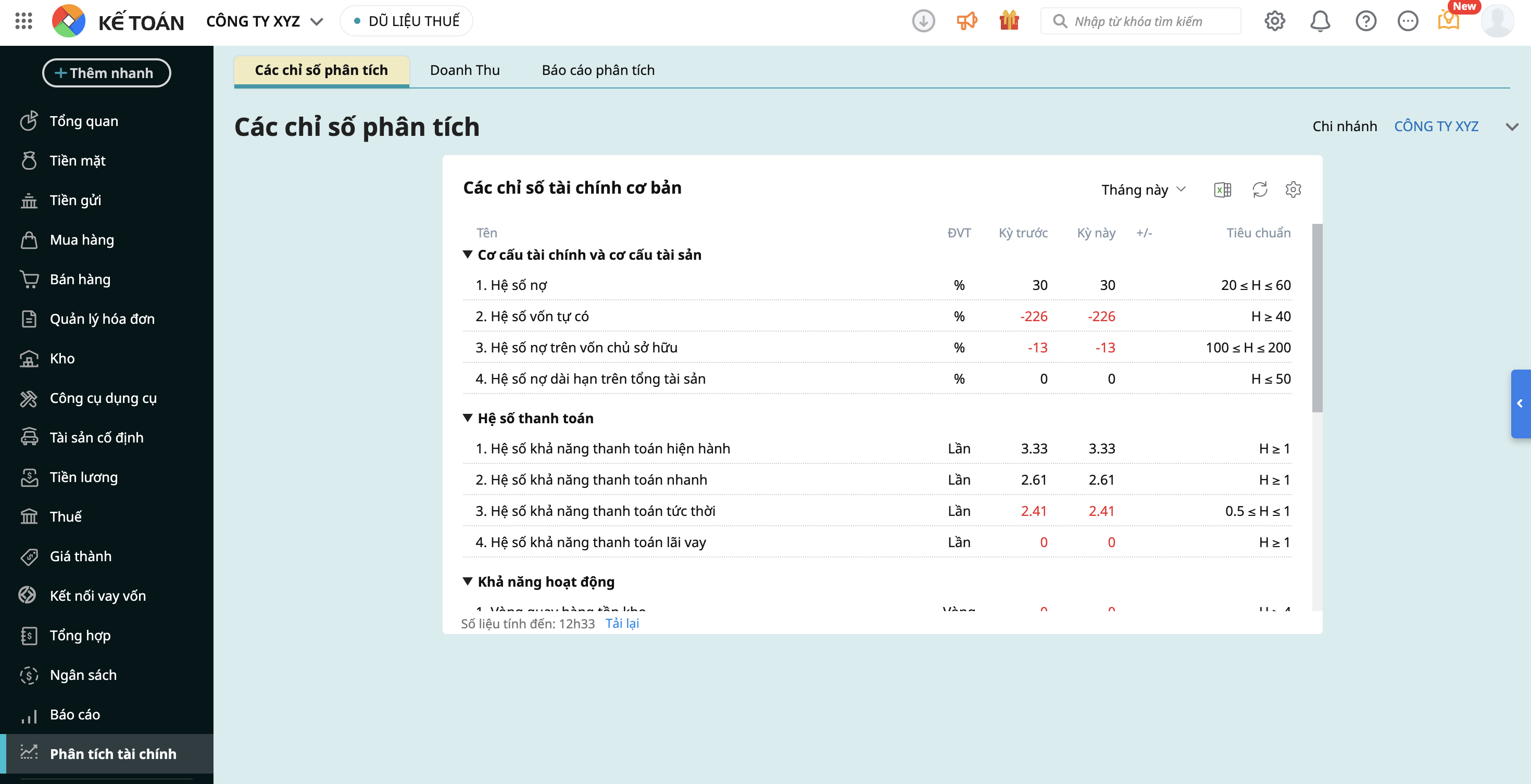Select row Hệ số khả năng thanh toán lãi vay

[877, 542]
